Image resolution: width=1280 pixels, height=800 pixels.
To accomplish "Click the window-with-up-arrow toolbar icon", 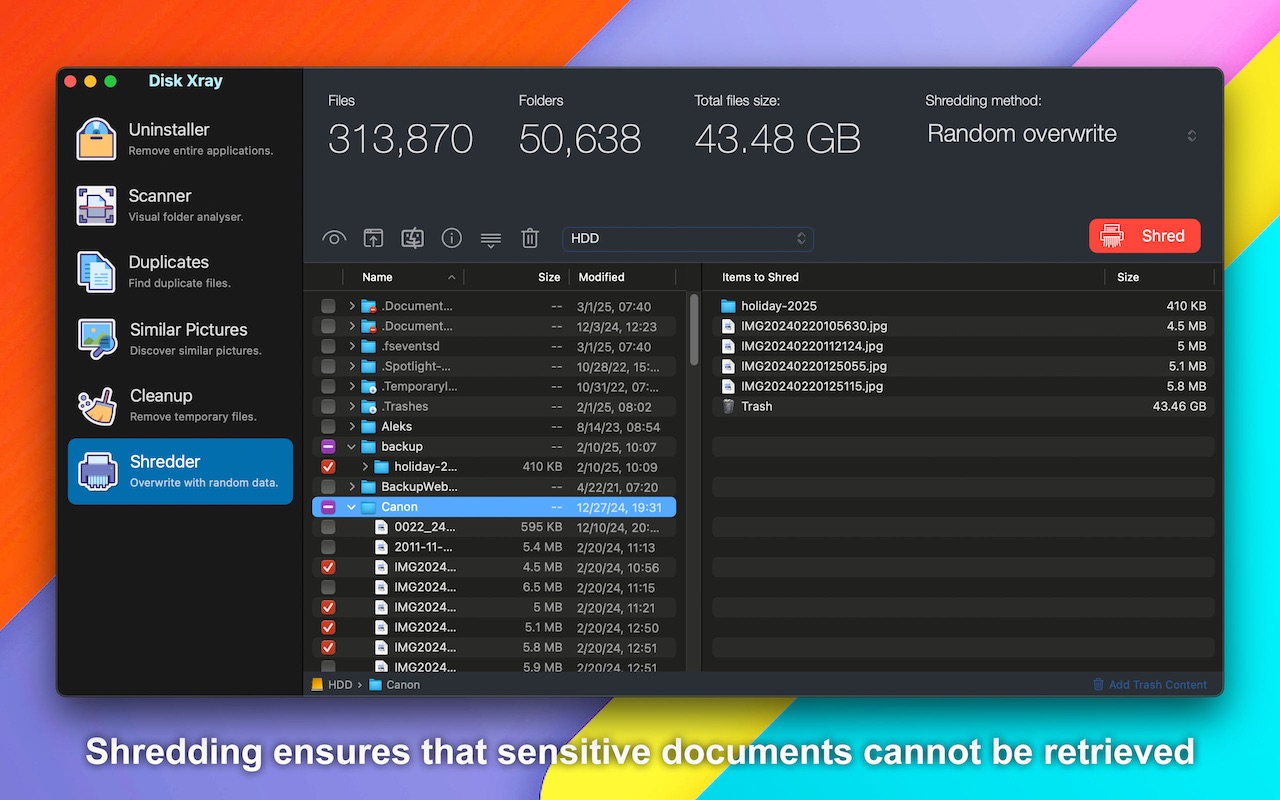I will (x=373, y=238).
